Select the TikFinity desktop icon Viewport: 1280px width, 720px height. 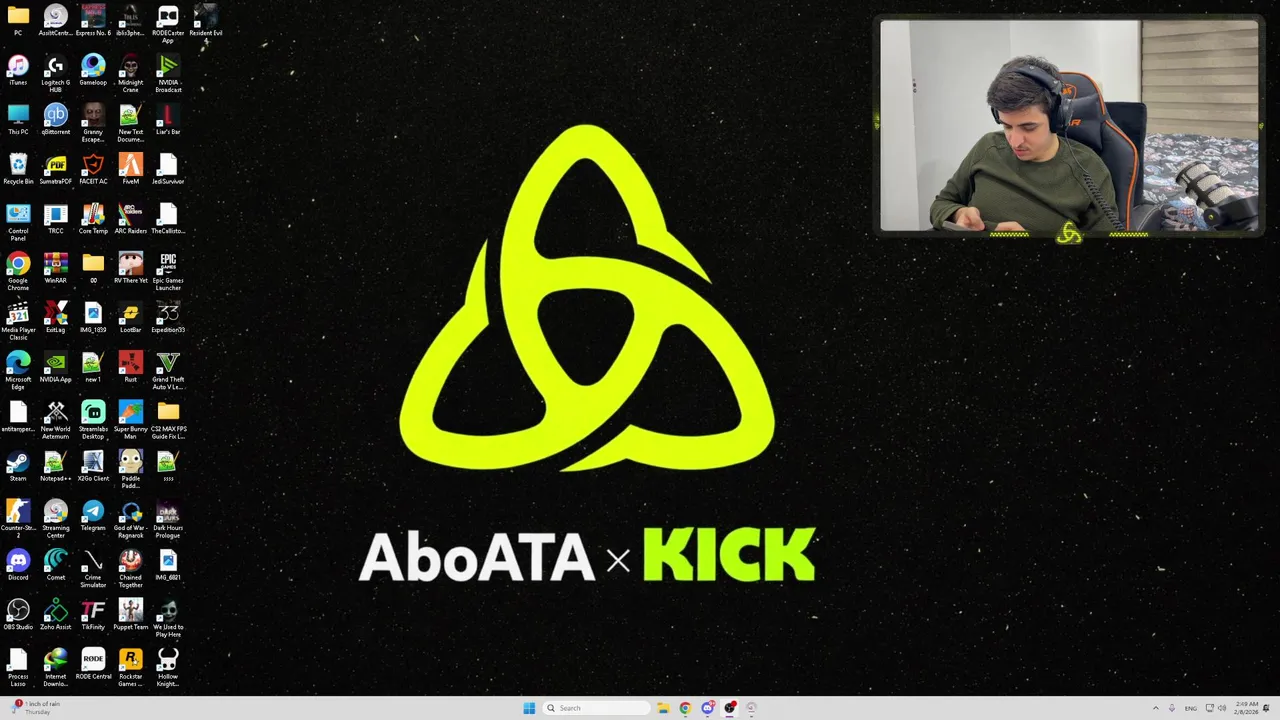pyautogui.click(x=93, y=615)
